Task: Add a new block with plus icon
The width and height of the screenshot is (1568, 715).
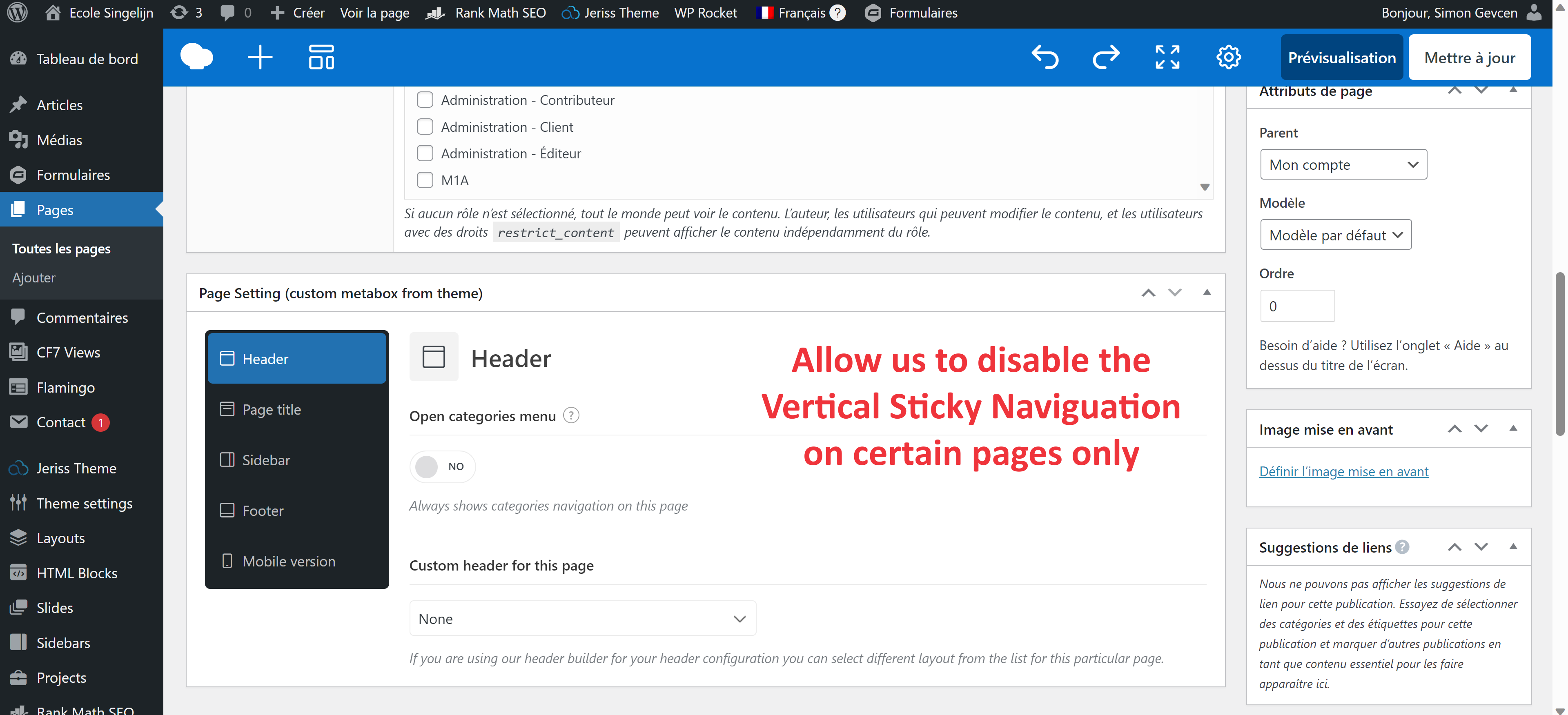Action: [x=260, y=57]
